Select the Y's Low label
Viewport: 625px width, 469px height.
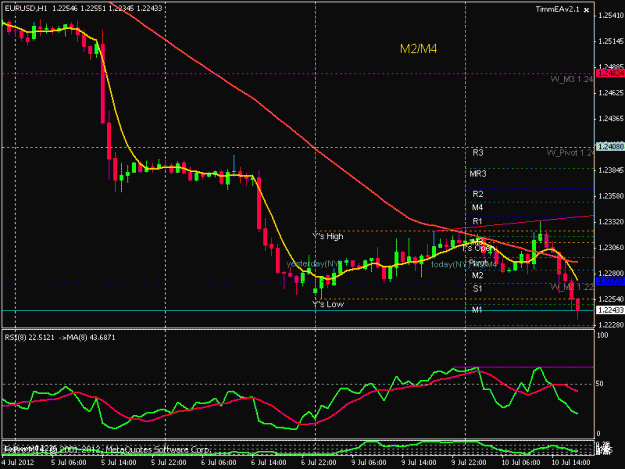pos(328,304)
